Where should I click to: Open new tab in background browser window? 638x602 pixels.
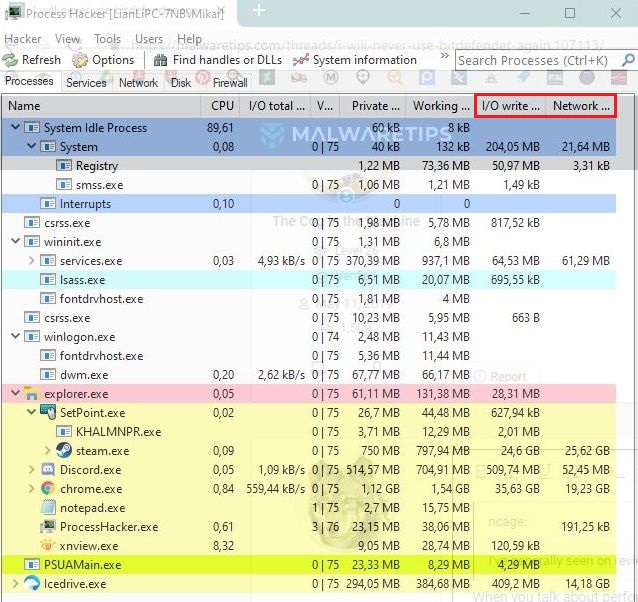click(x=259, y=11)
